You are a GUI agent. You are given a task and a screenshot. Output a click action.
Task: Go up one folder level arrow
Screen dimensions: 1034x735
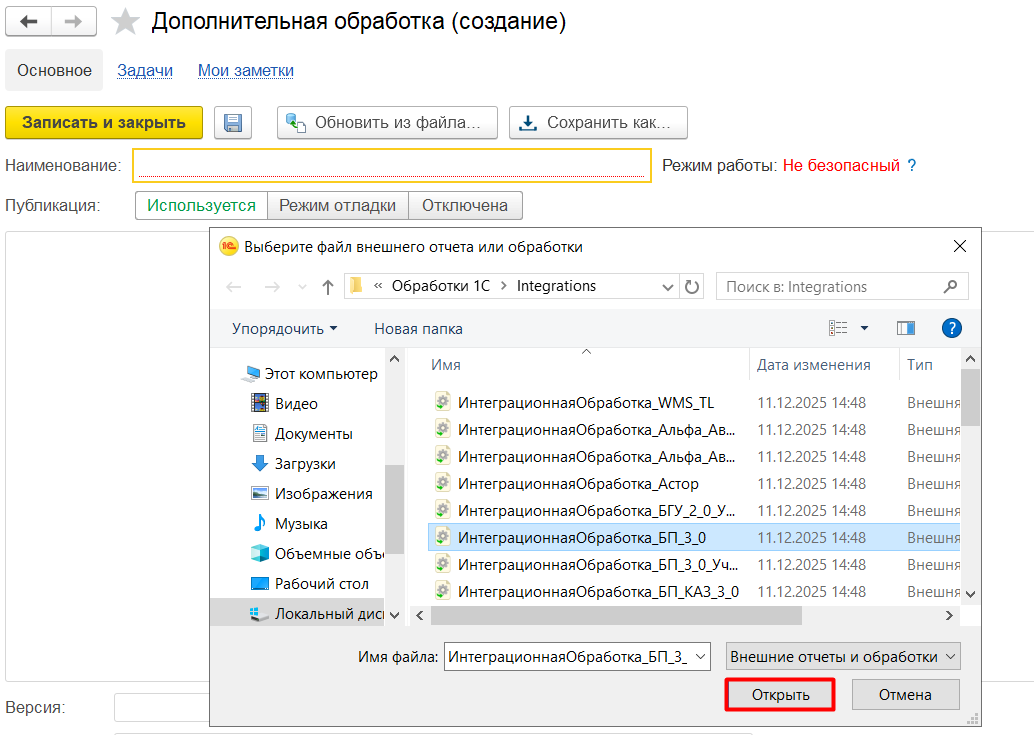pos(328,287)
